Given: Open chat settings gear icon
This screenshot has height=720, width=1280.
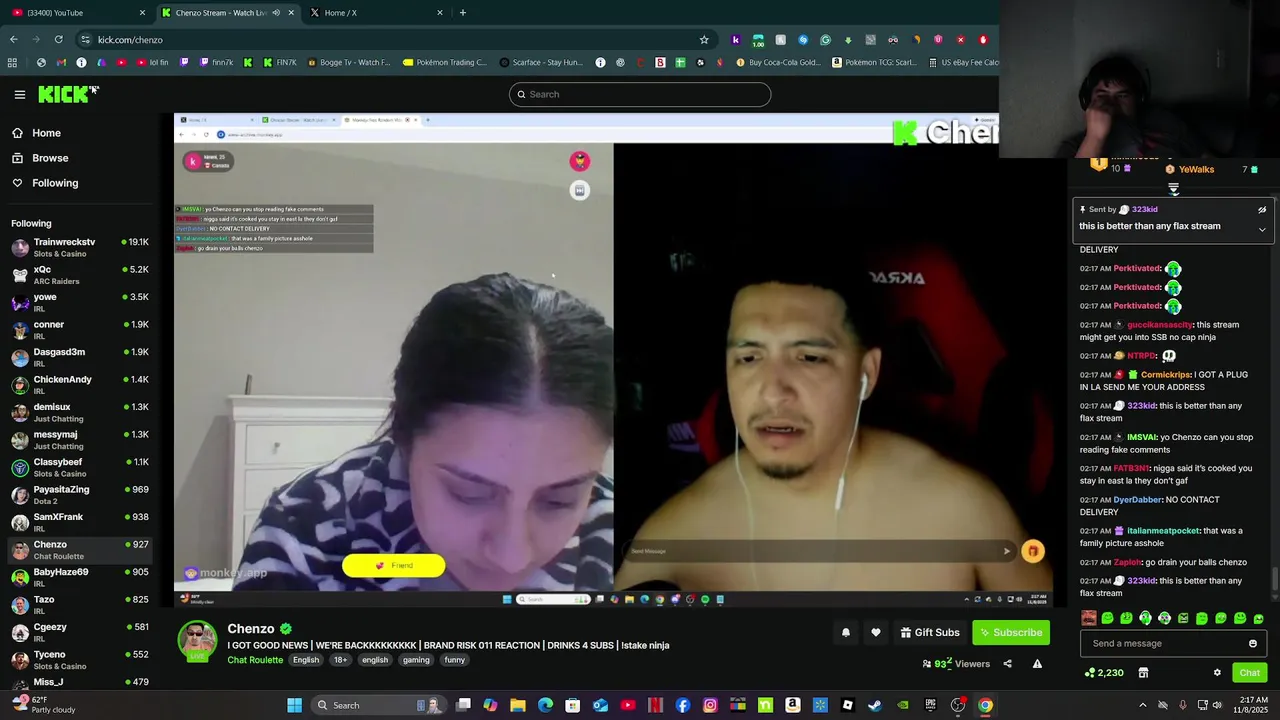Looking at the screenshot, I should click(1217, 673).
